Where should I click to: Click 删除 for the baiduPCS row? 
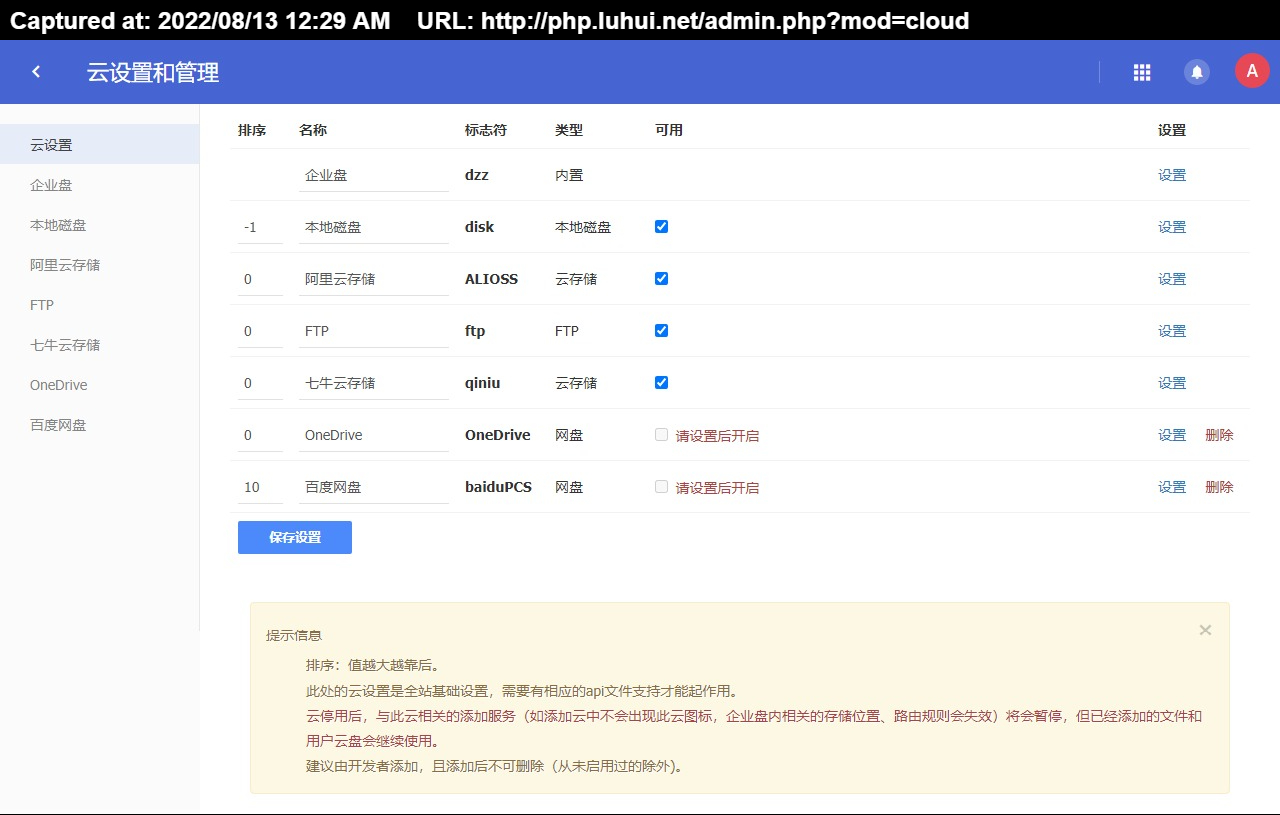1219,487
